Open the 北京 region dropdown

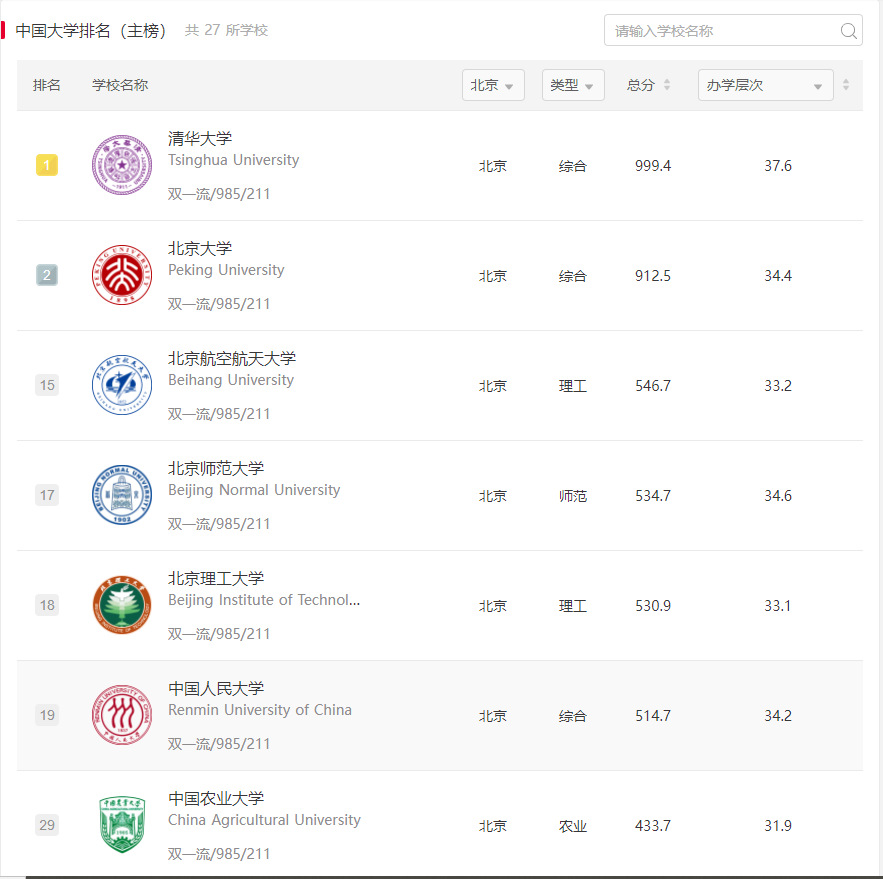click(493, 85)
